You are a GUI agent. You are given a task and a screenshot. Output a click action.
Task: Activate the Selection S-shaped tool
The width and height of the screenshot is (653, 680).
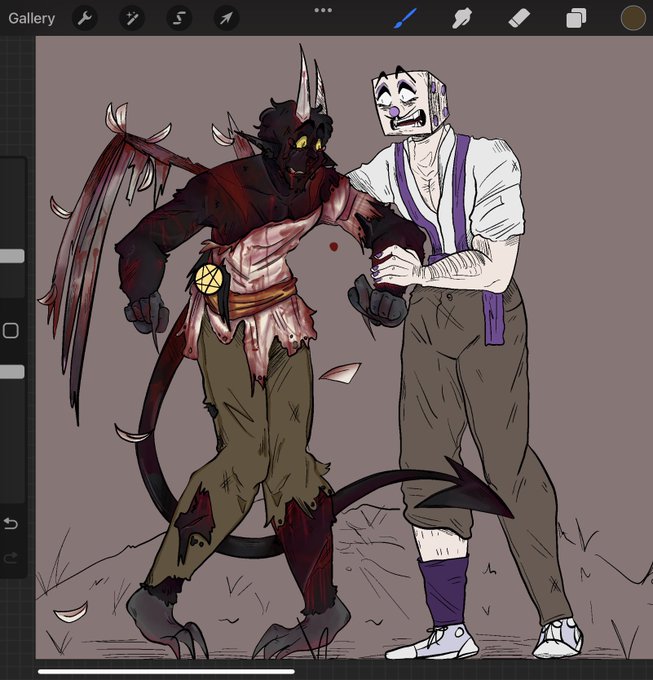179,18
